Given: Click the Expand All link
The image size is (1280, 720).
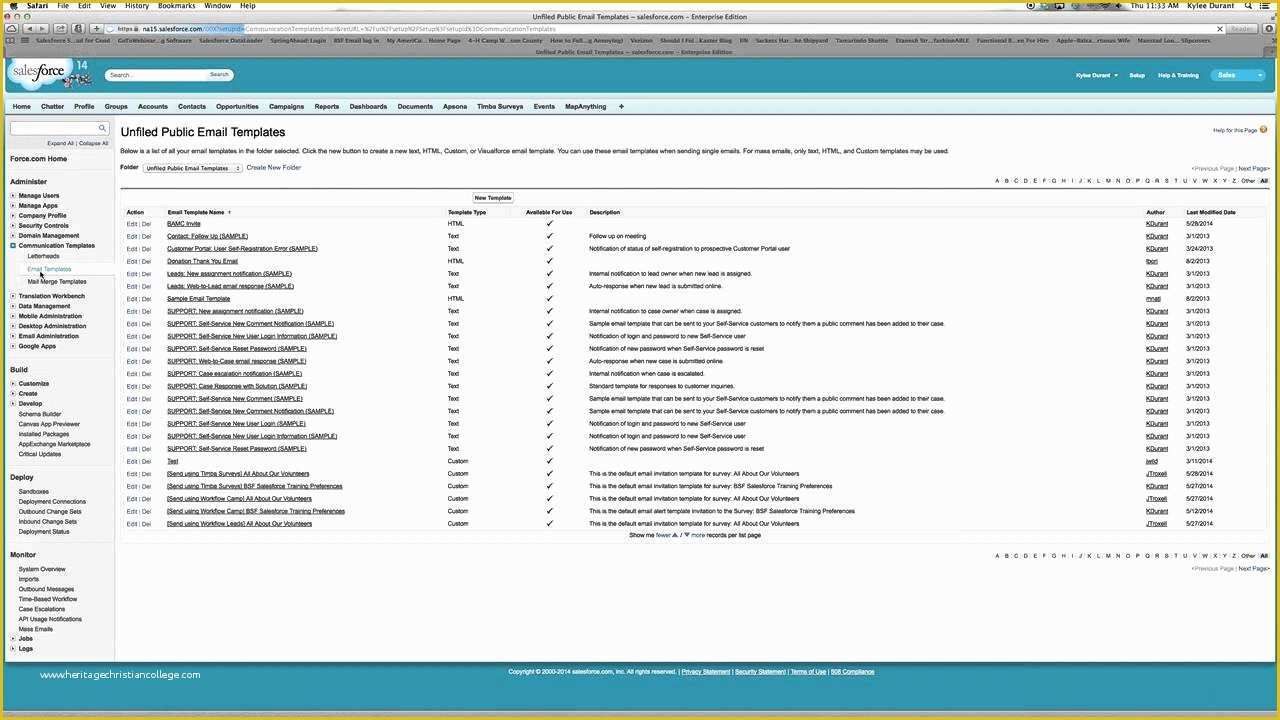Looking at the screenshot, I should point(60,143).
